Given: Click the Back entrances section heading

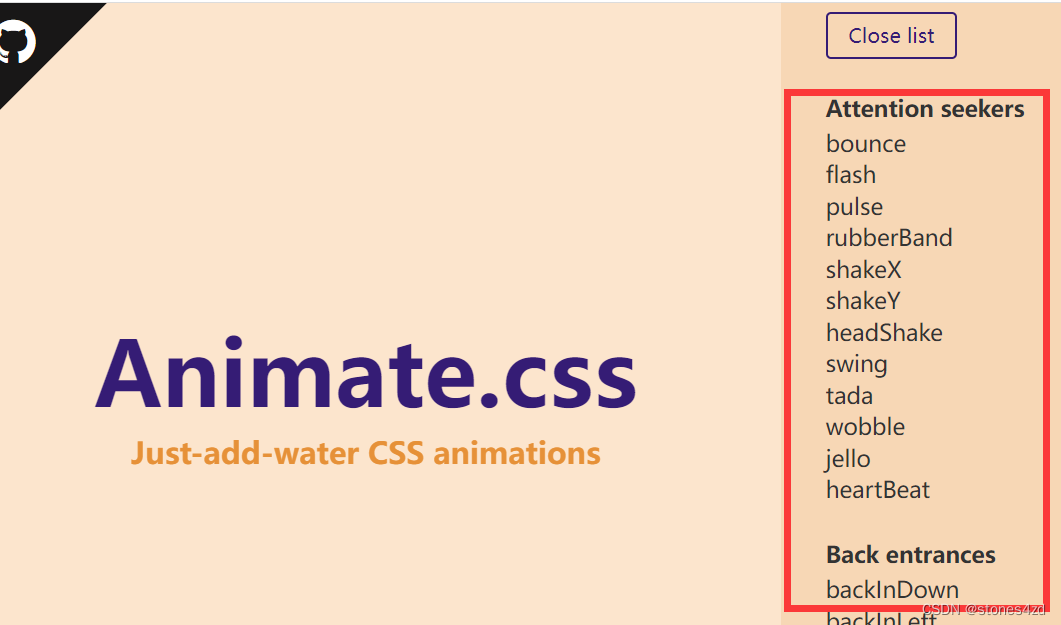Looking at the screenshot, I should (910, 555).
